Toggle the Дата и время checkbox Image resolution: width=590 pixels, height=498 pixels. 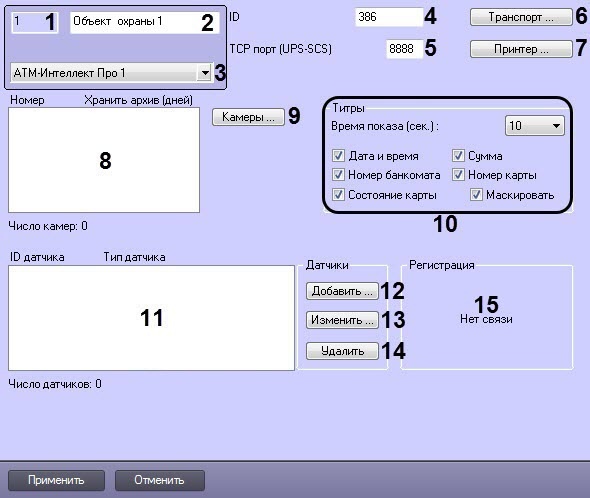pos(338,155)
